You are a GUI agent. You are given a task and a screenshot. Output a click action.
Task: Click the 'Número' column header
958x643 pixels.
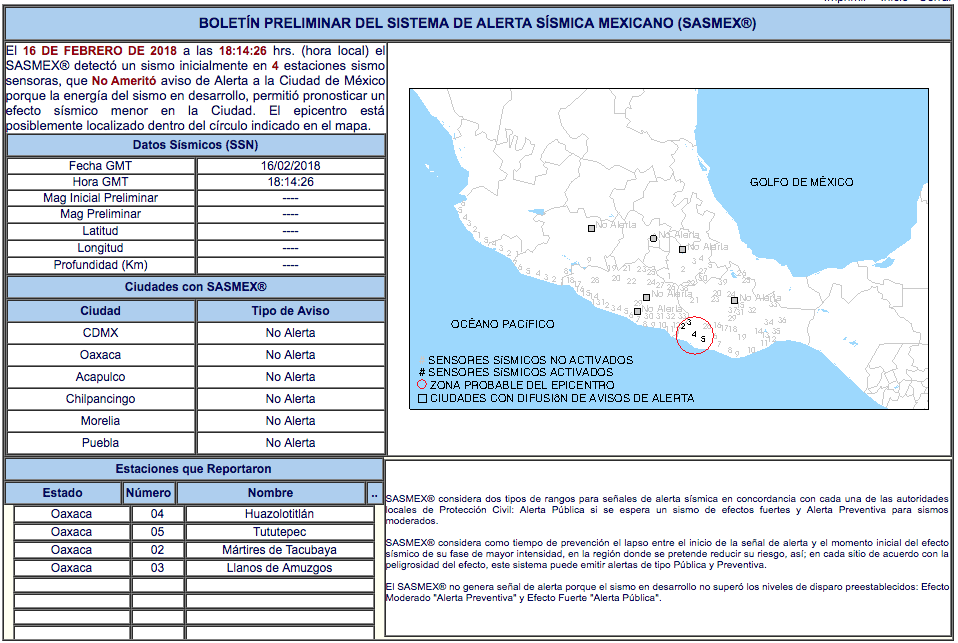(149, 493)
